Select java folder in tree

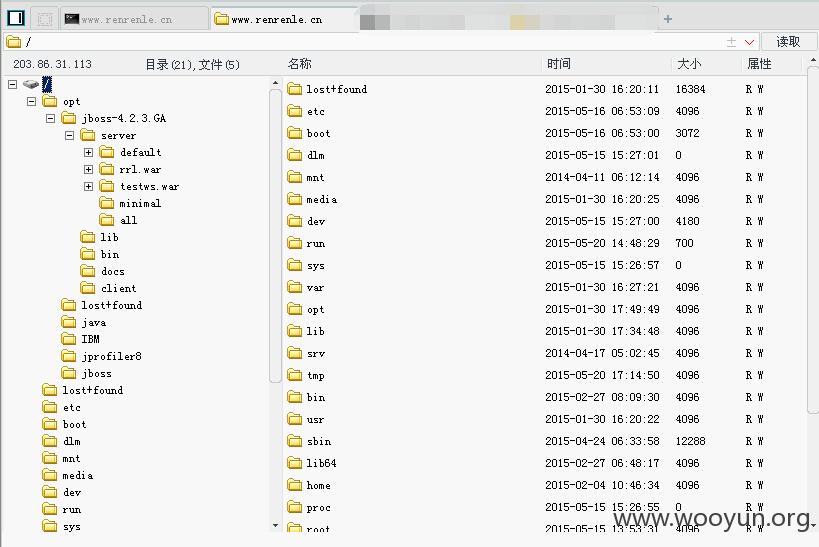84,322
